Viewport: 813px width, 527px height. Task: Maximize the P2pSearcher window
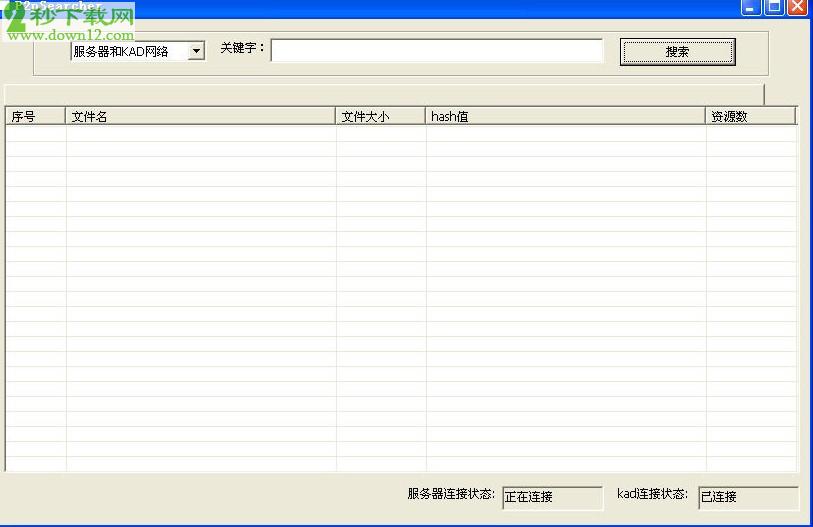pos(774,7)
